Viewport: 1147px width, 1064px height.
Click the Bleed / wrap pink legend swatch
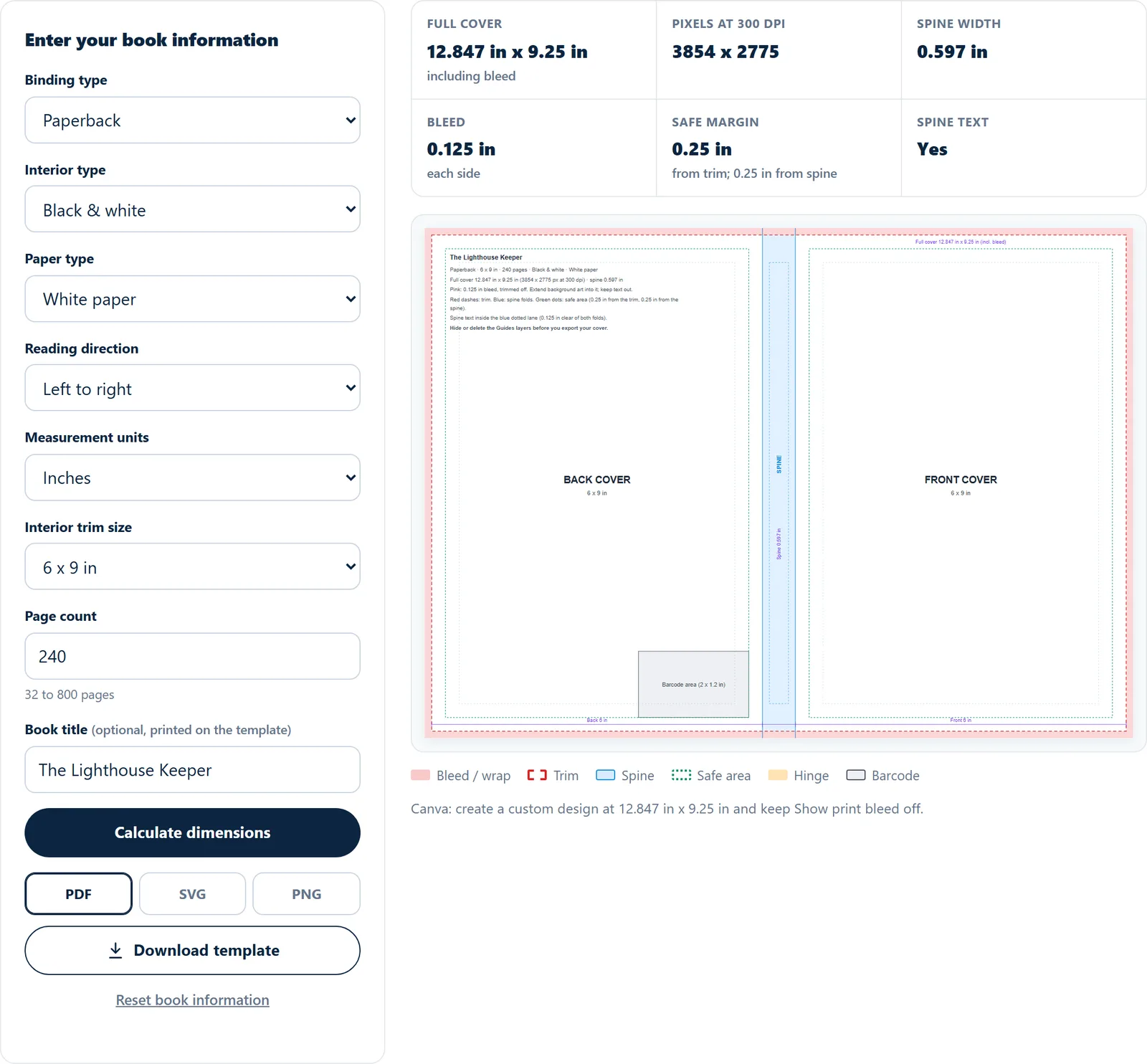[x=421, y=775]
